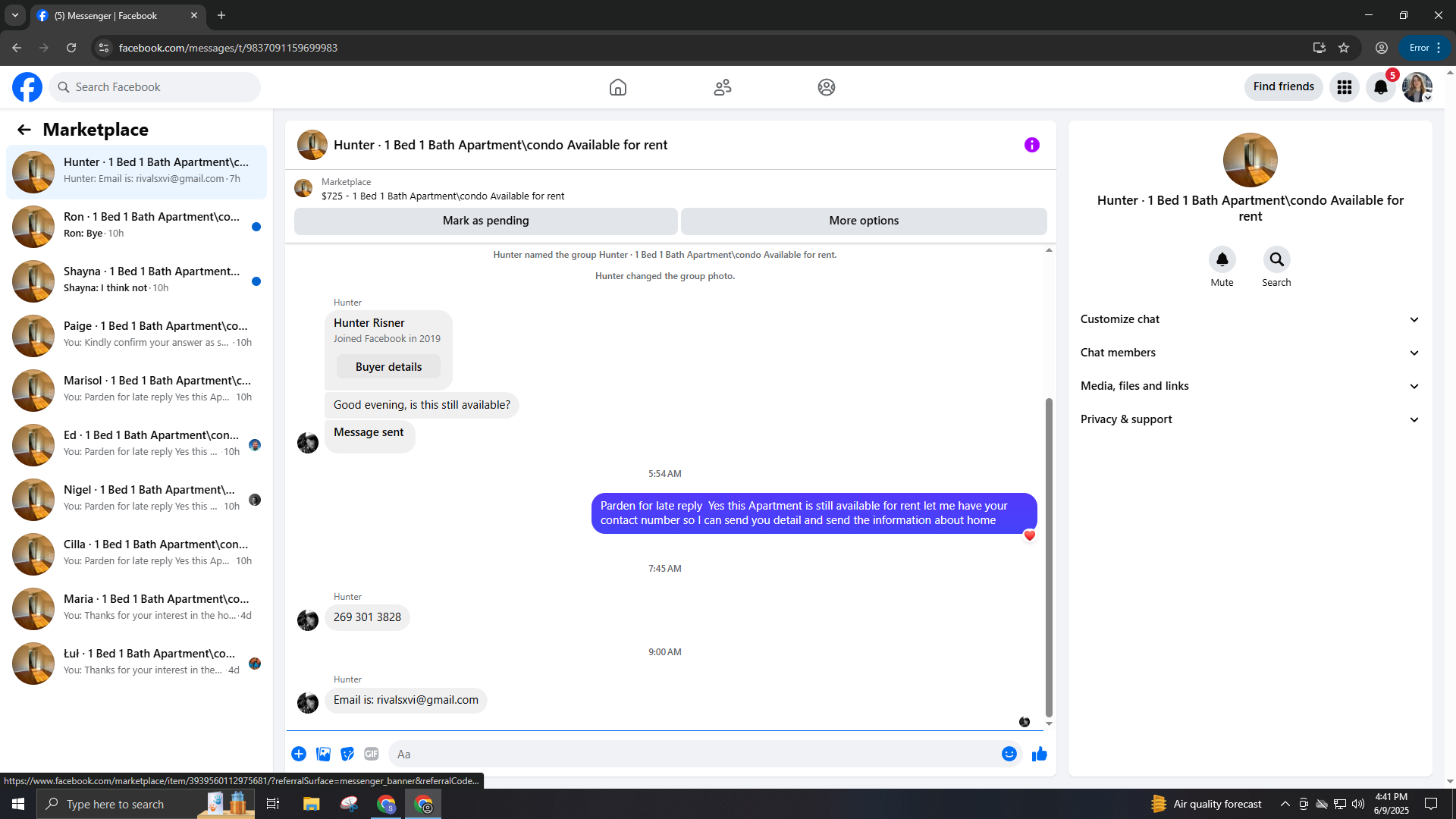1456x819 pixels.
Task: Click the browser address bar URL
Action: tap(228, 48)
